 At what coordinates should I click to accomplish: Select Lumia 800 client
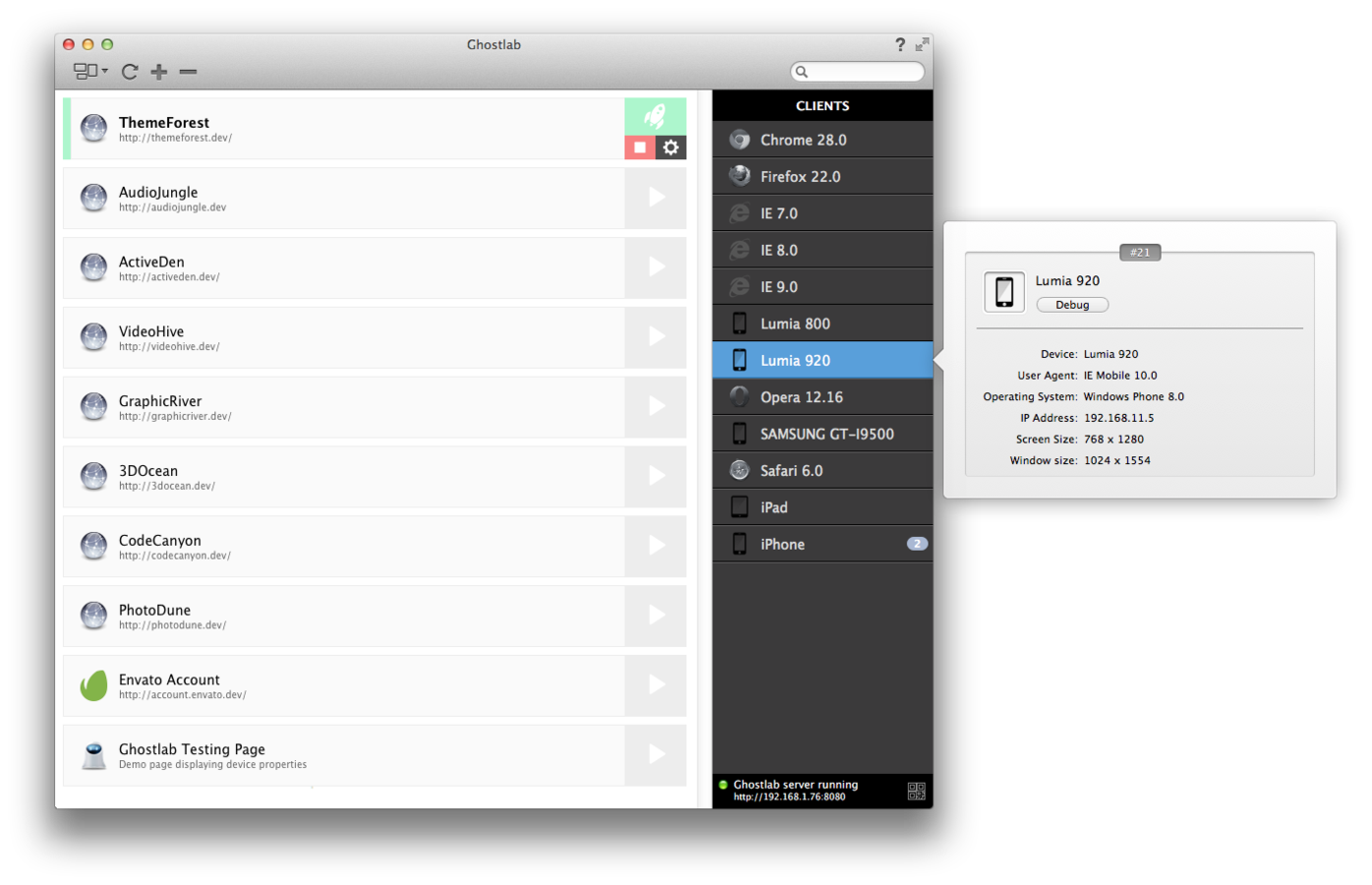click(823, 324)
